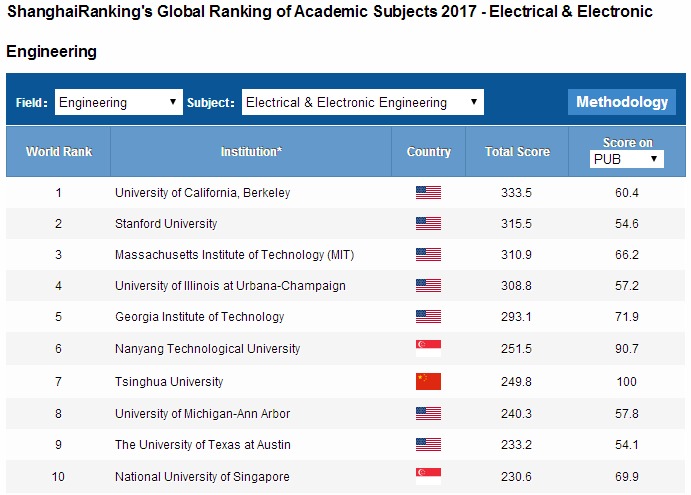Click the Country column header
Viewport: 691px width, 495px height.
(429, 152)
